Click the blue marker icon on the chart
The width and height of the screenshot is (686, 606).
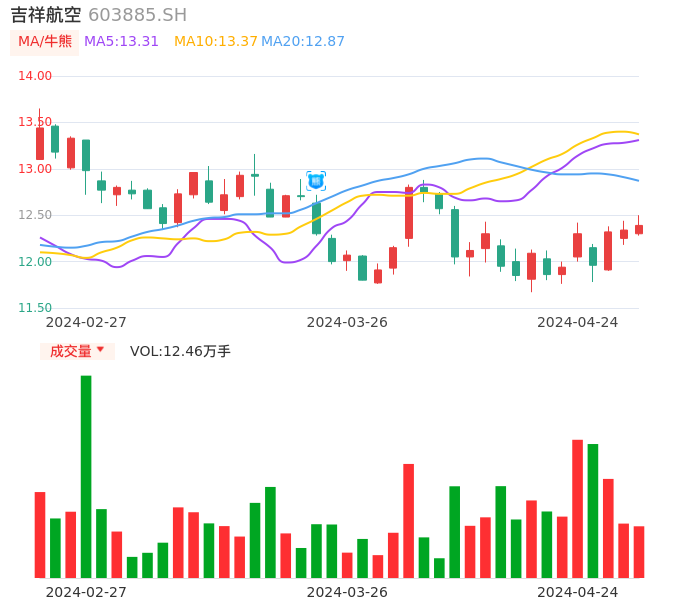316,181
